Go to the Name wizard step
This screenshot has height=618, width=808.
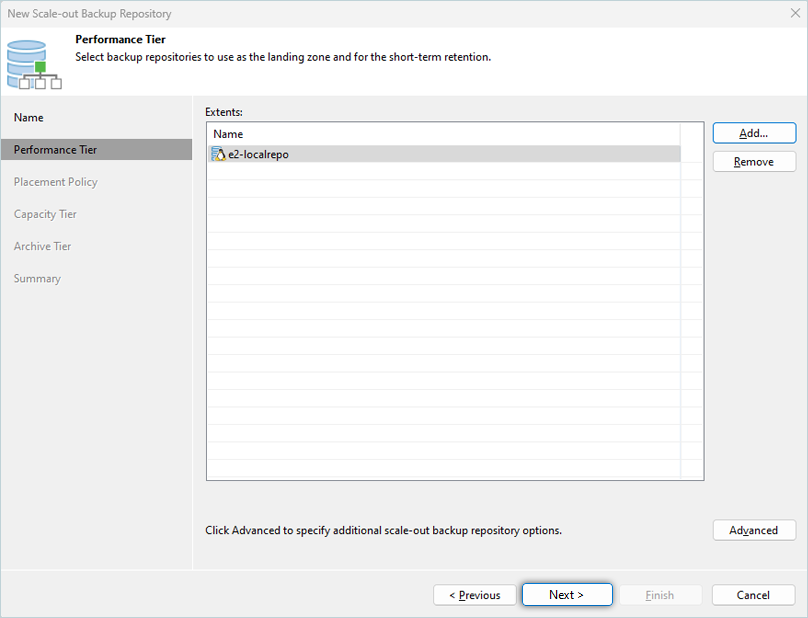coord(29,118)
